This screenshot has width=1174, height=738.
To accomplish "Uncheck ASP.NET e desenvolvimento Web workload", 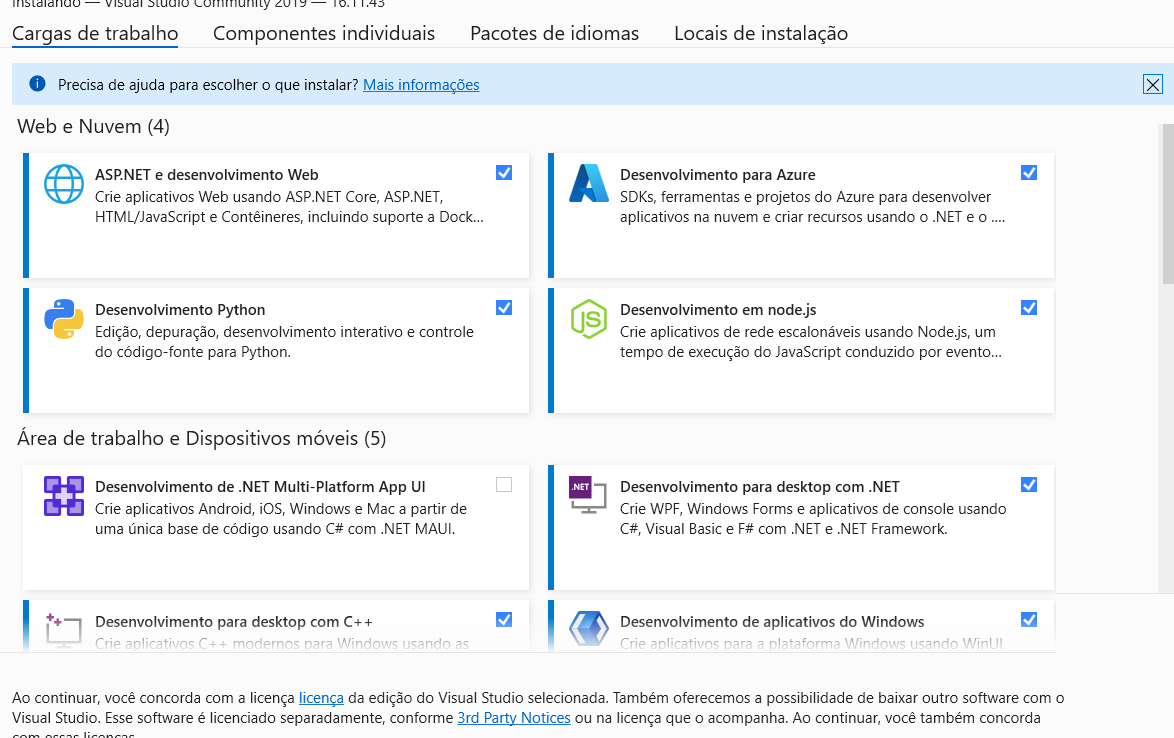I will [504, 173].
